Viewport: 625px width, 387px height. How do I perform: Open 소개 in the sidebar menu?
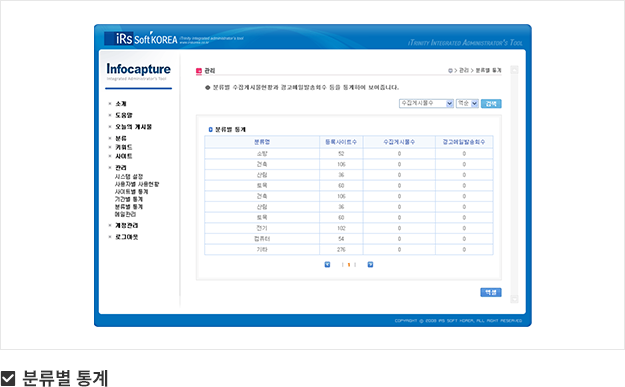point(120,104)
